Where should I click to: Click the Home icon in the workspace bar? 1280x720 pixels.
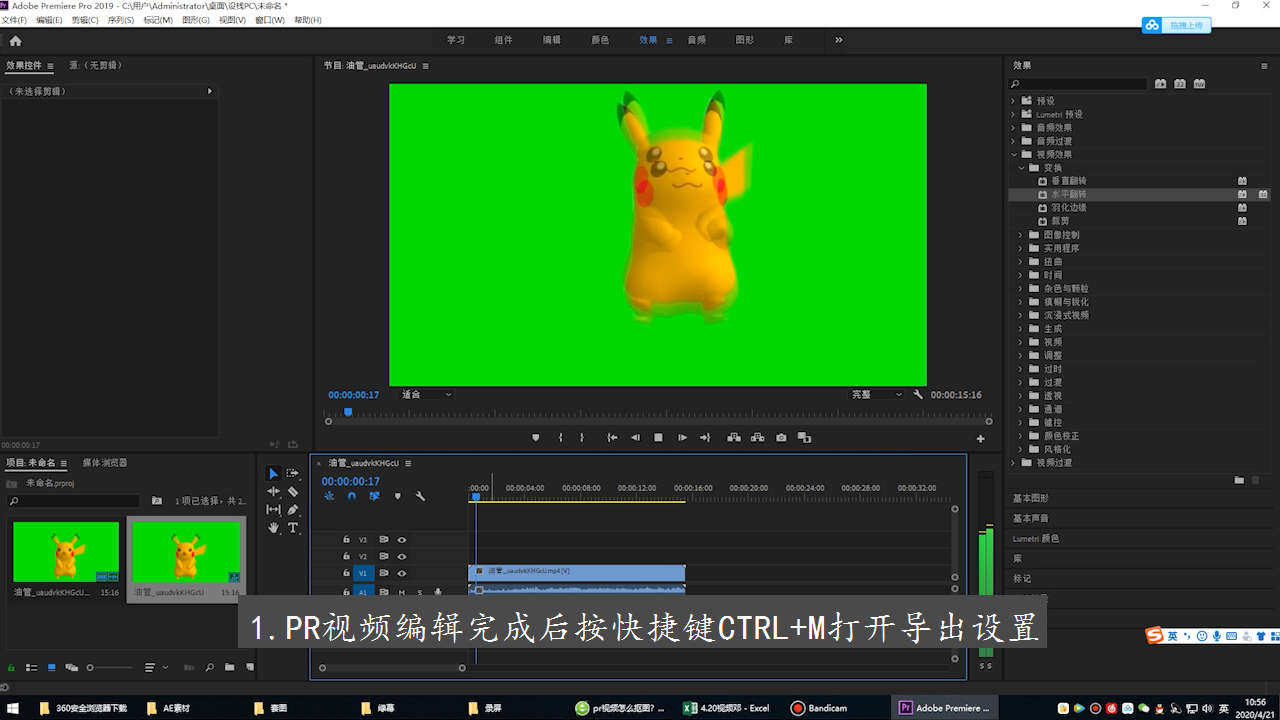pos(15,41)
